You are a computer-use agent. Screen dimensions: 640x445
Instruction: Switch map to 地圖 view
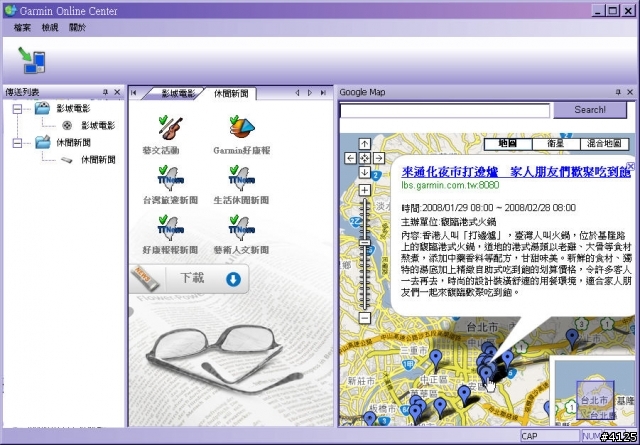point(508,144)
